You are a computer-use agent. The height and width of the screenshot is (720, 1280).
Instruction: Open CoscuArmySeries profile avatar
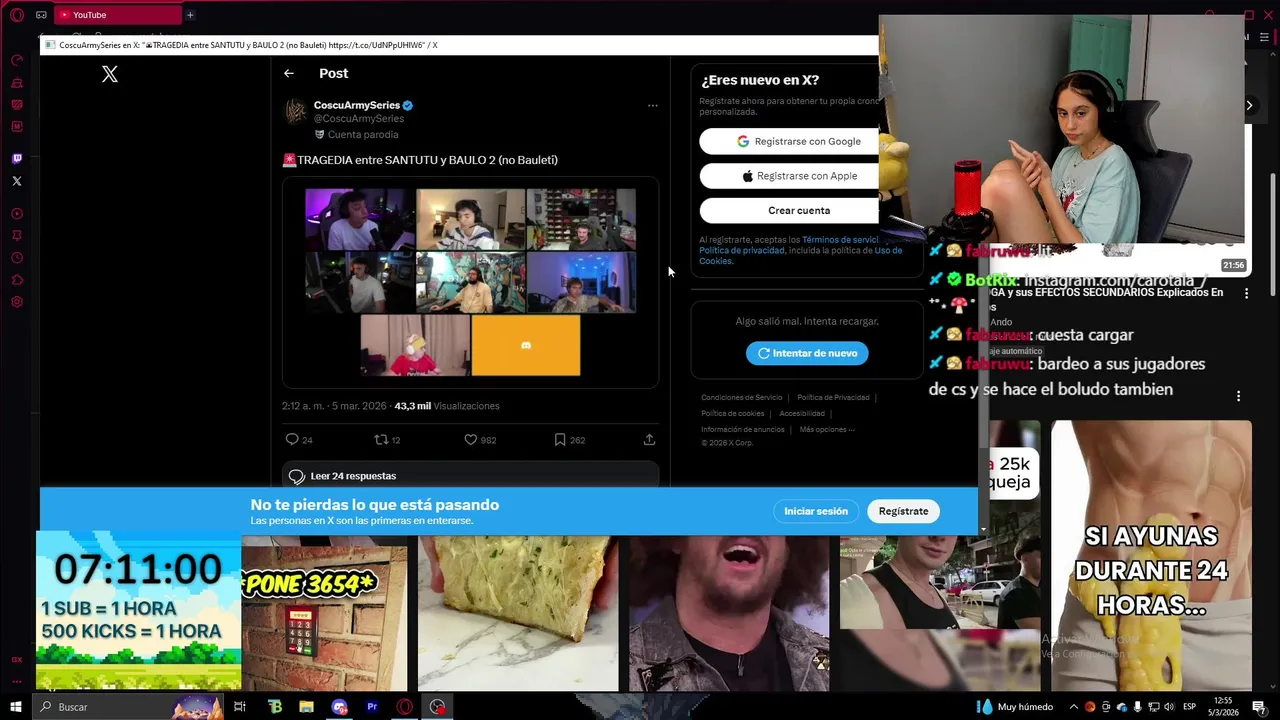pos(295,111)
